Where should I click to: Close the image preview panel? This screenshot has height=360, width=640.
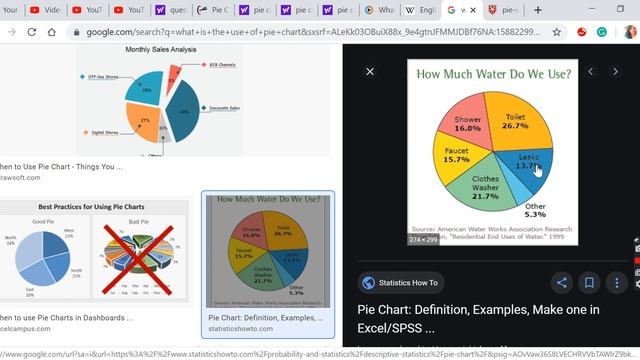(370, 71)
